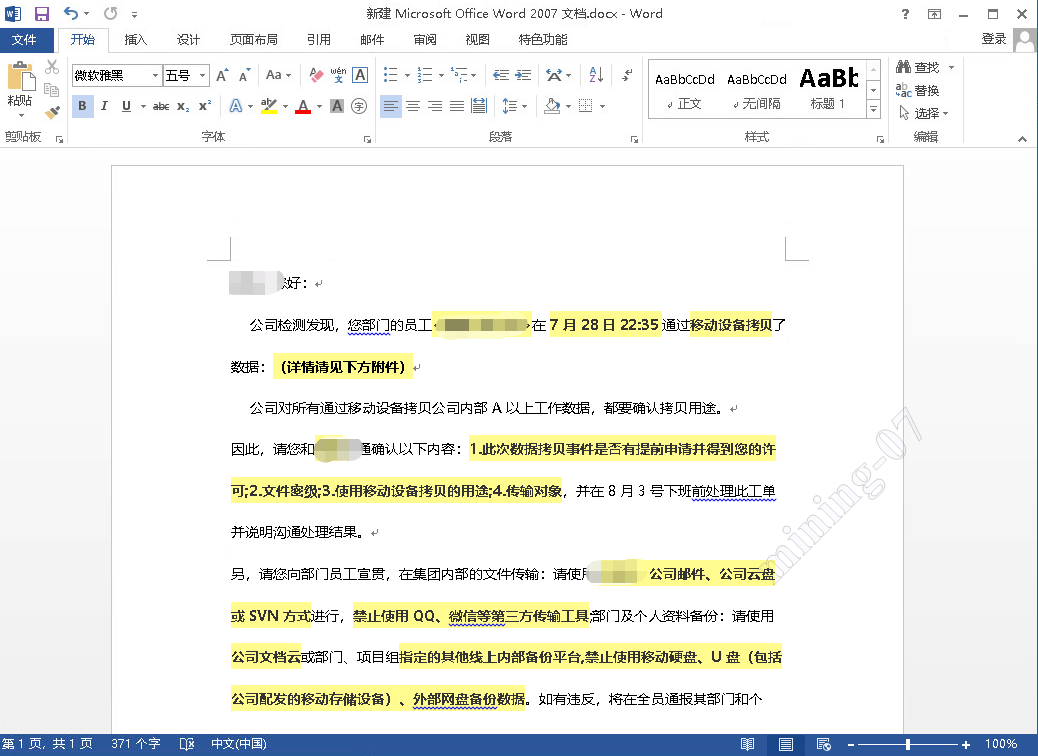Click the superscript icon

coord(205,104)
